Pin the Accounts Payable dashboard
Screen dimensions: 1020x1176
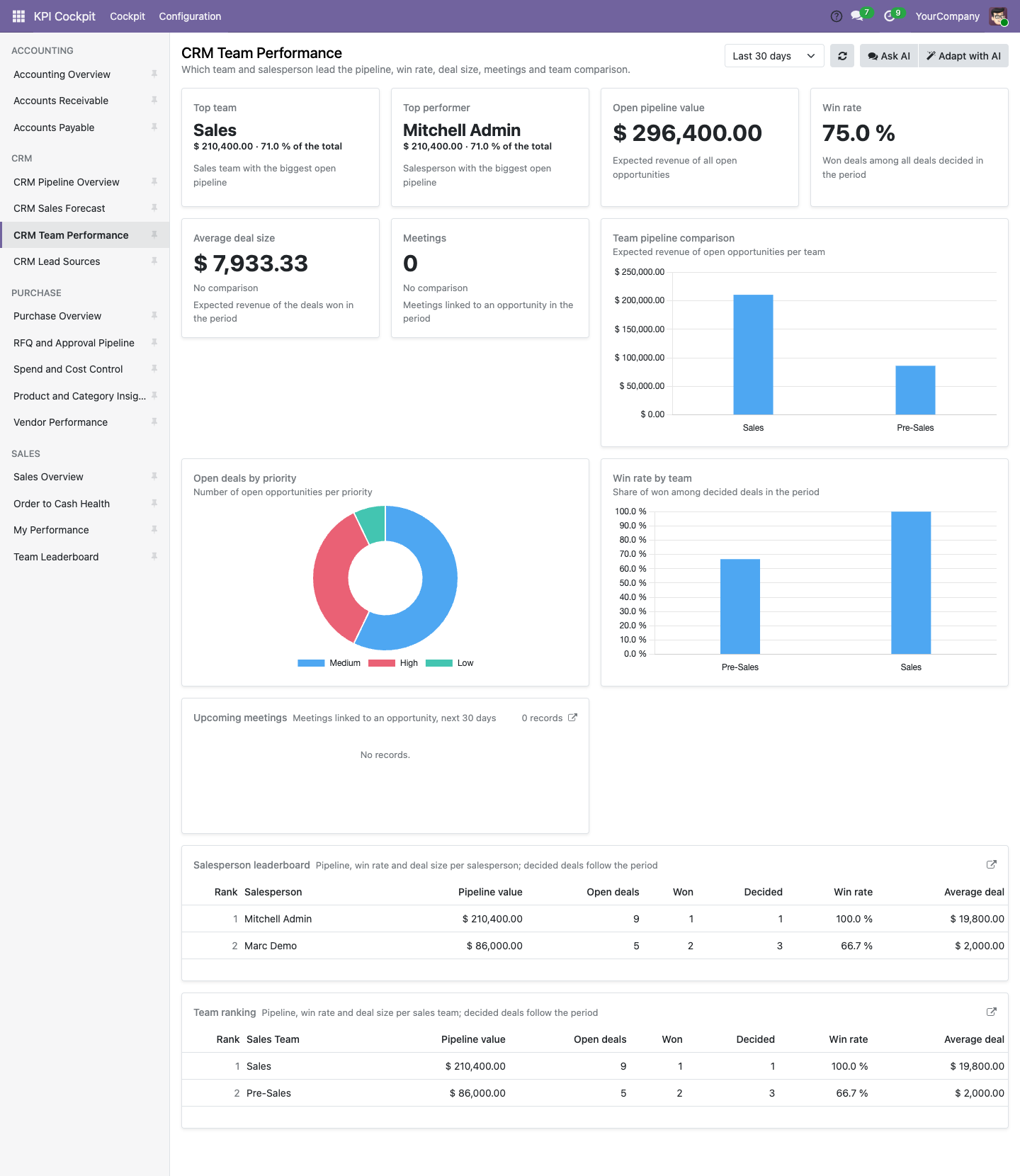coord(154,128)
